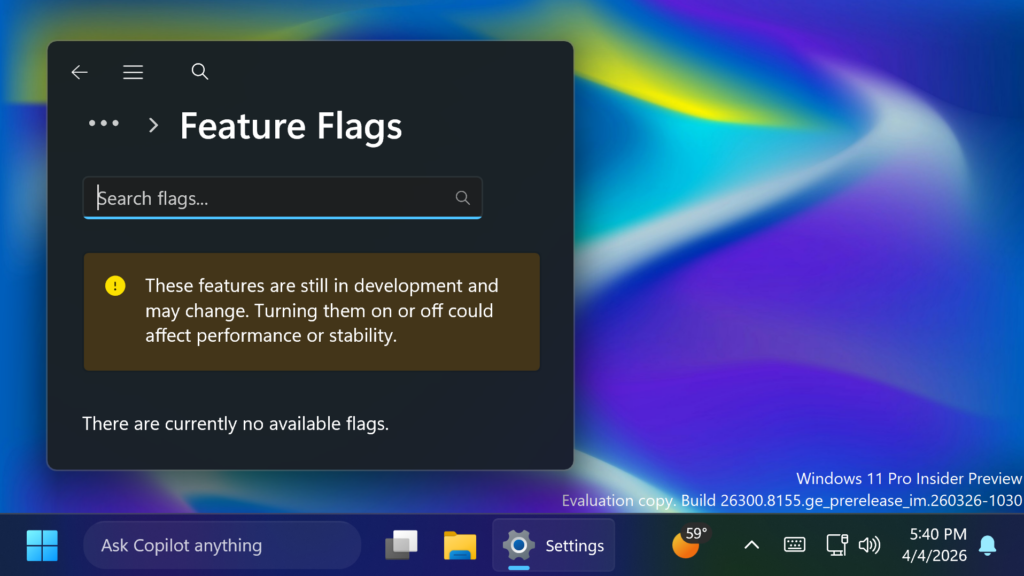Show hidden system tray icons
1024x576 pixels.
[752, 545]
